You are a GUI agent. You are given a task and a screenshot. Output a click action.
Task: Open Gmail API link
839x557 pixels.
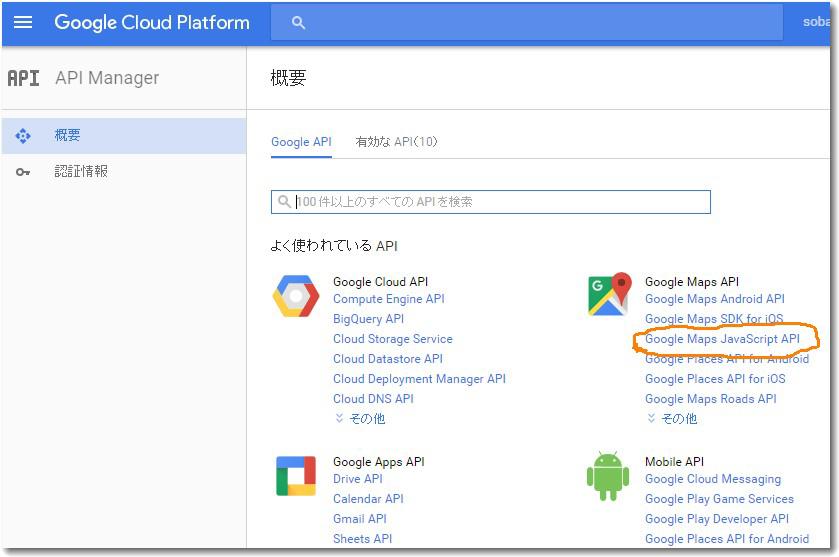coord(360,518)
